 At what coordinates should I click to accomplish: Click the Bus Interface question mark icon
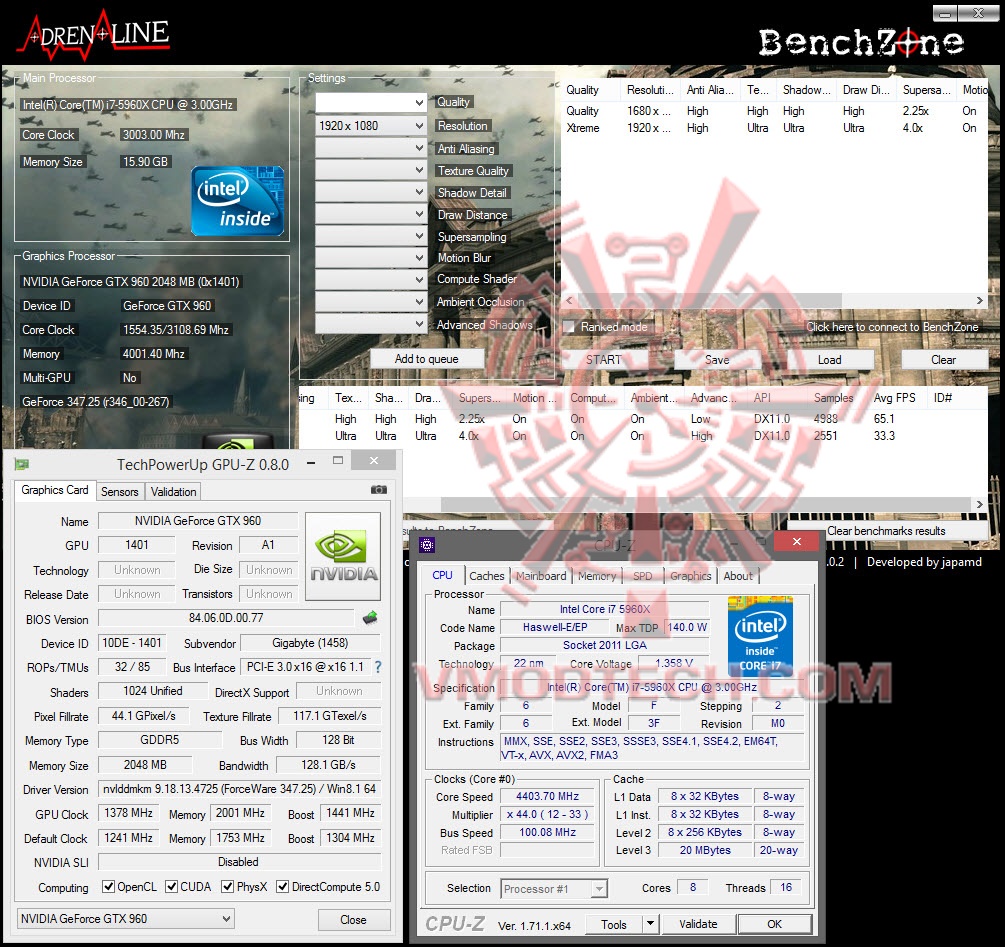coord(378,667)
